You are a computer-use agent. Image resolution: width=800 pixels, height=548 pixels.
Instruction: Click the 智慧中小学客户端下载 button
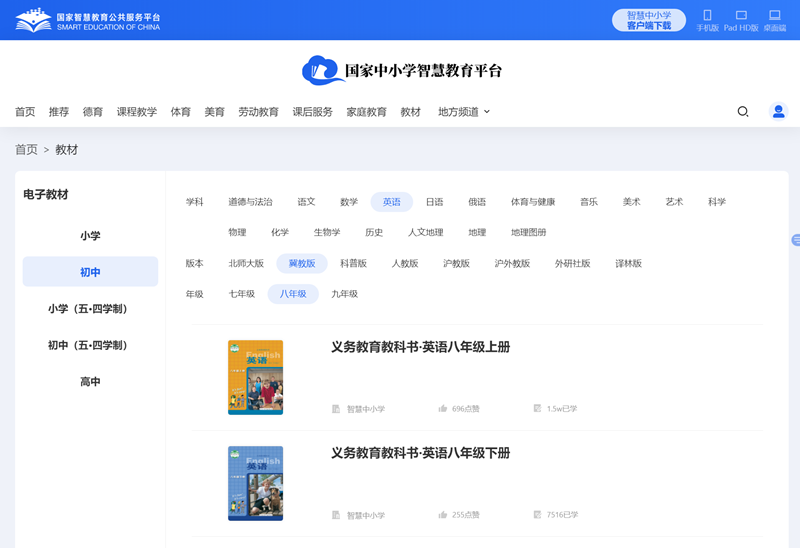click(649, 20)
